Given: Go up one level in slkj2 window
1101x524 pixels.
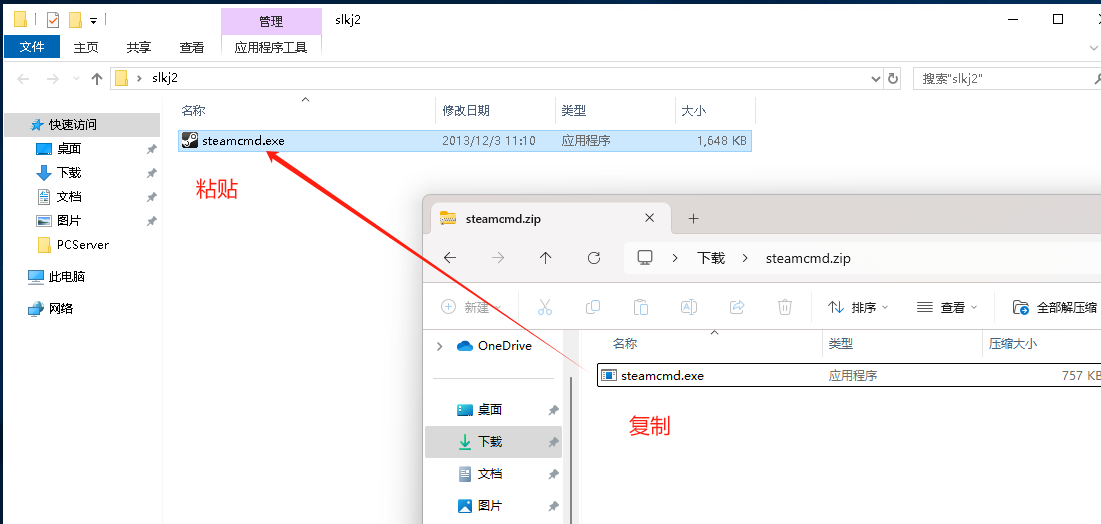Looking at the screenshot, I should point(98,79).
